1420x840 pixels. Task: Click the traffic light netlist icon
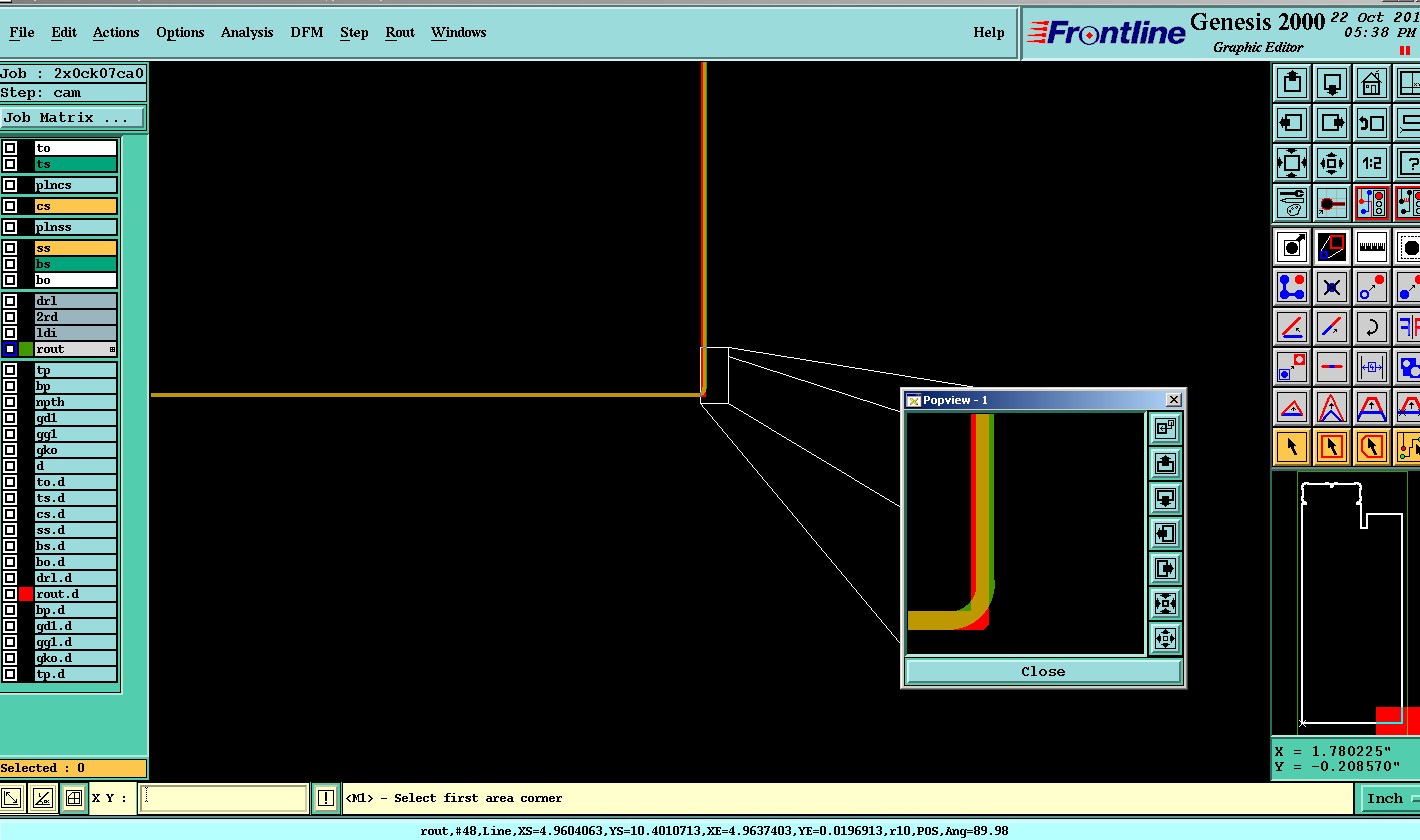pyautogui.click(x=1372, y=203)
